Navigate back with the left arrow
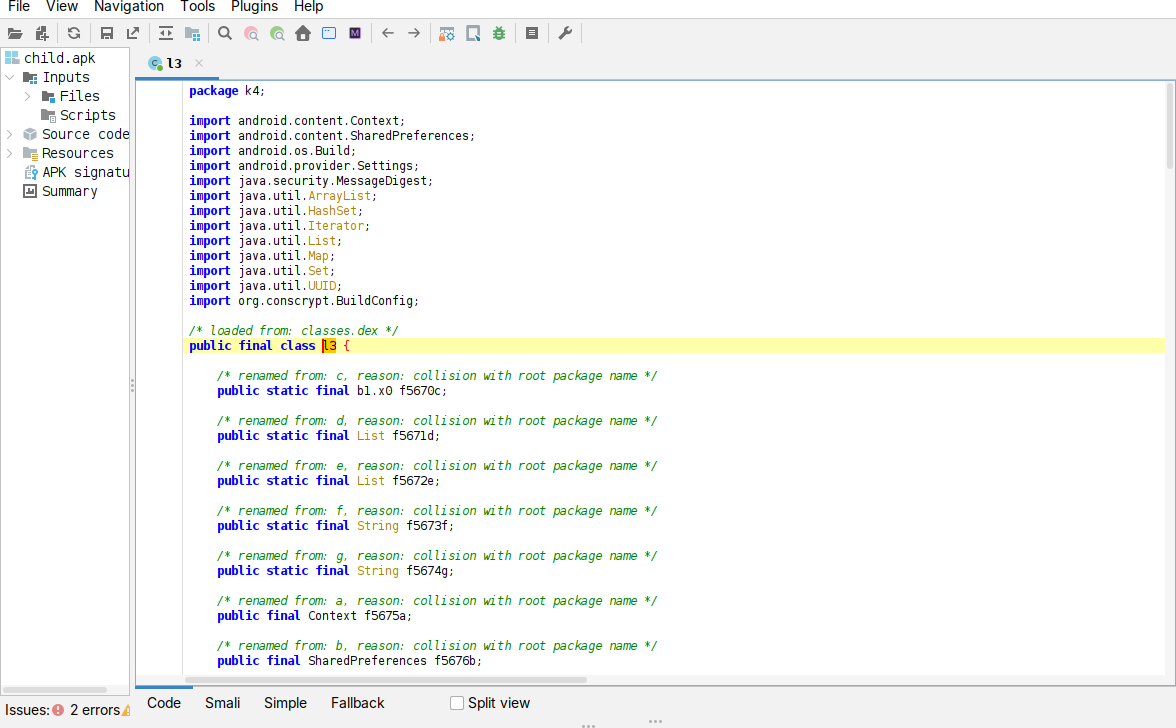1176x728 pixels. pyautogui.click(x=388, y=33)
